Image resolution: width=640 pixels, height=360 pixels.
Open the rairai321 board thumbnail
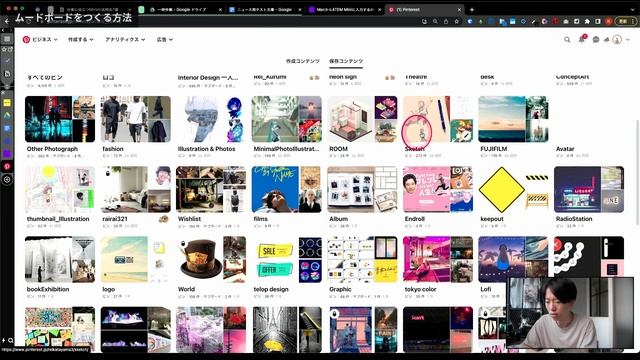tap(136, 189)
